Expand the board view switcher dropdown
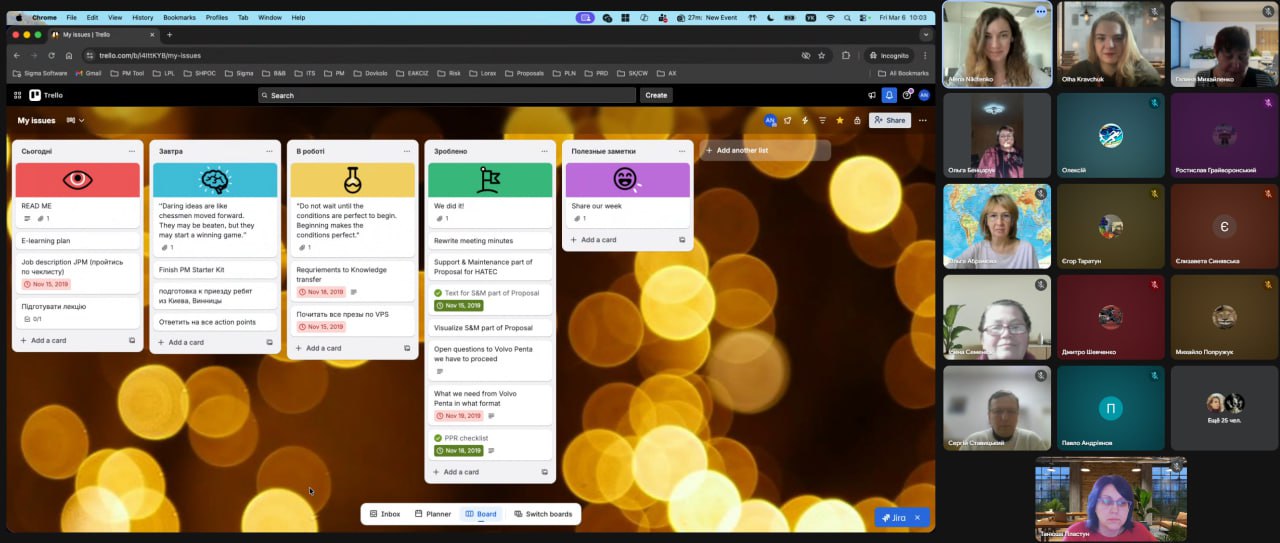 75,120
